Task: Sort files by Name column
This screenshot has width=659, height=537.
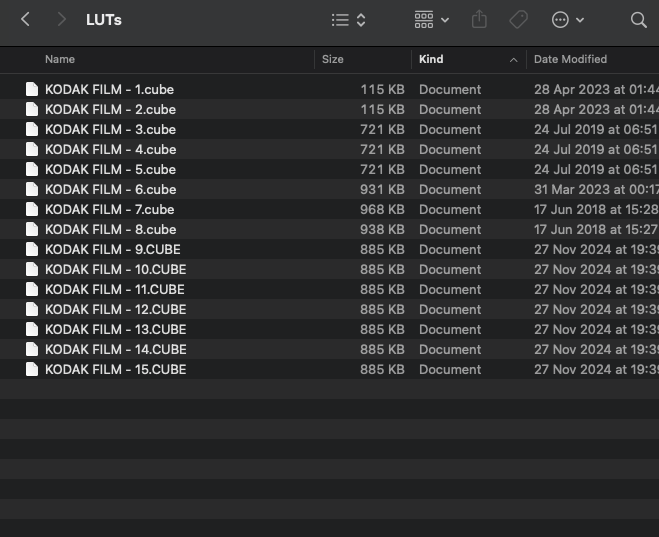Action: coord(60,60)
